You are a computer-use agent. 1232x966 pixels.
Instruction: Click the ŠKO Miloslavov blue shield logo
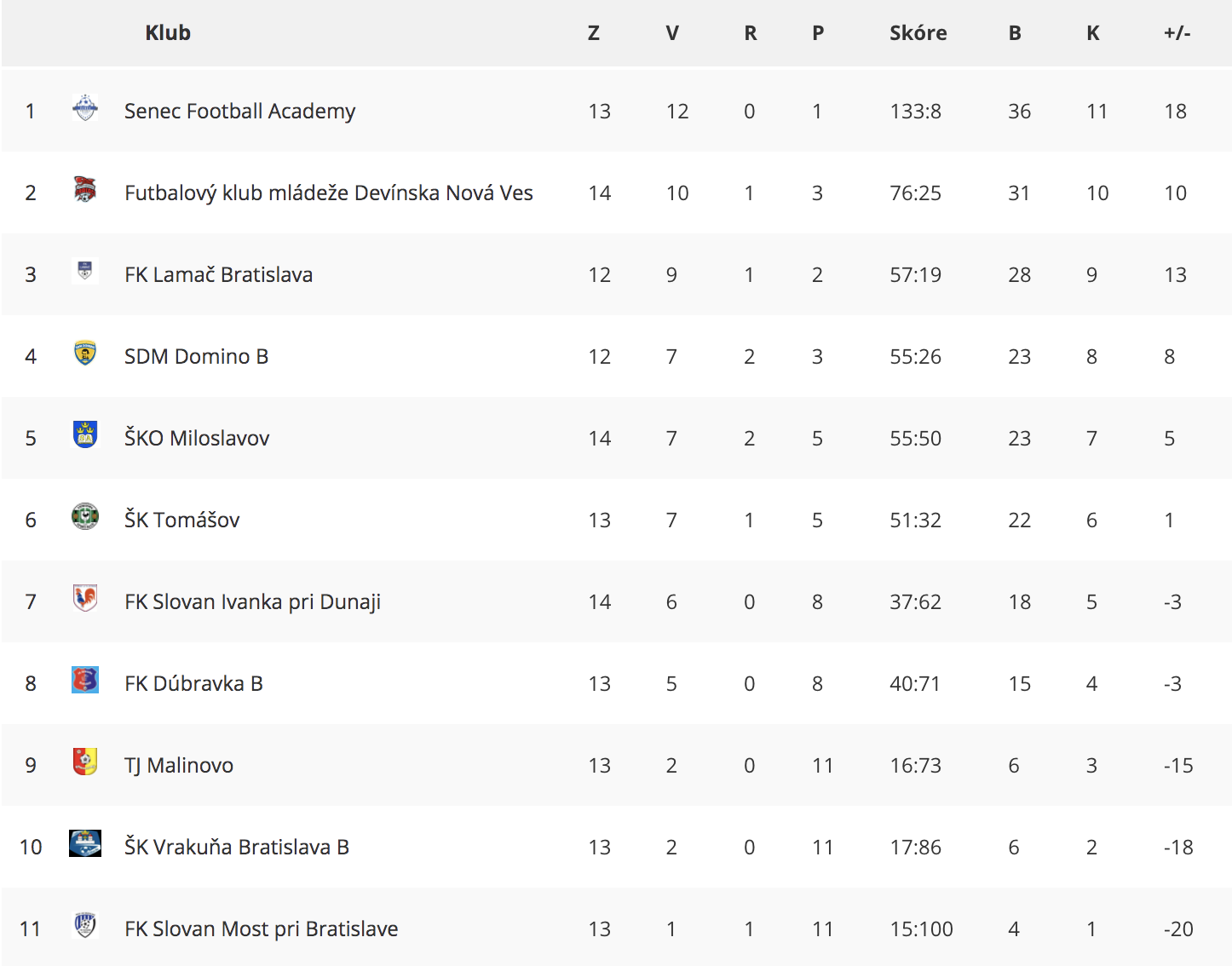point(85,434)
